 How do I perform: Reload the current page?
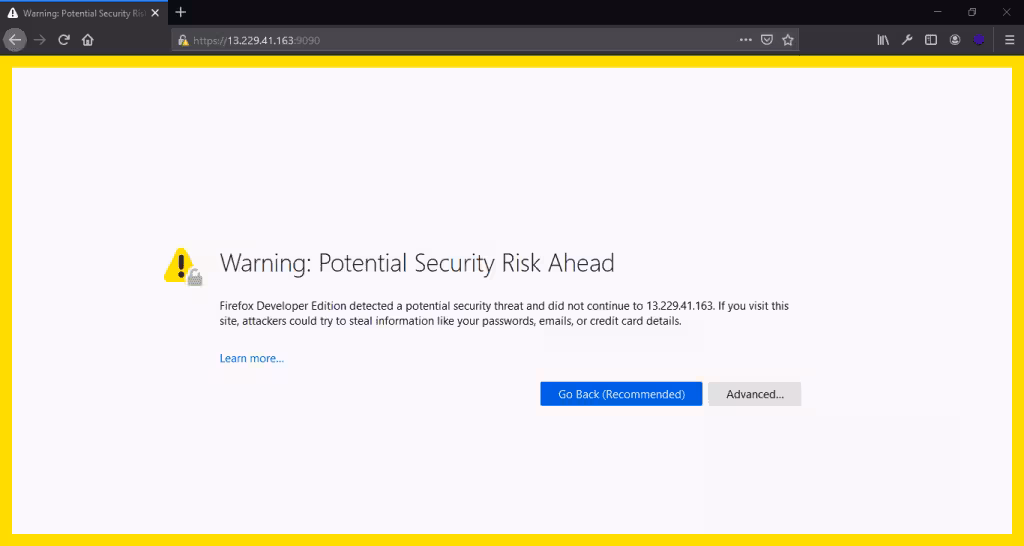[x=63, y=40]
